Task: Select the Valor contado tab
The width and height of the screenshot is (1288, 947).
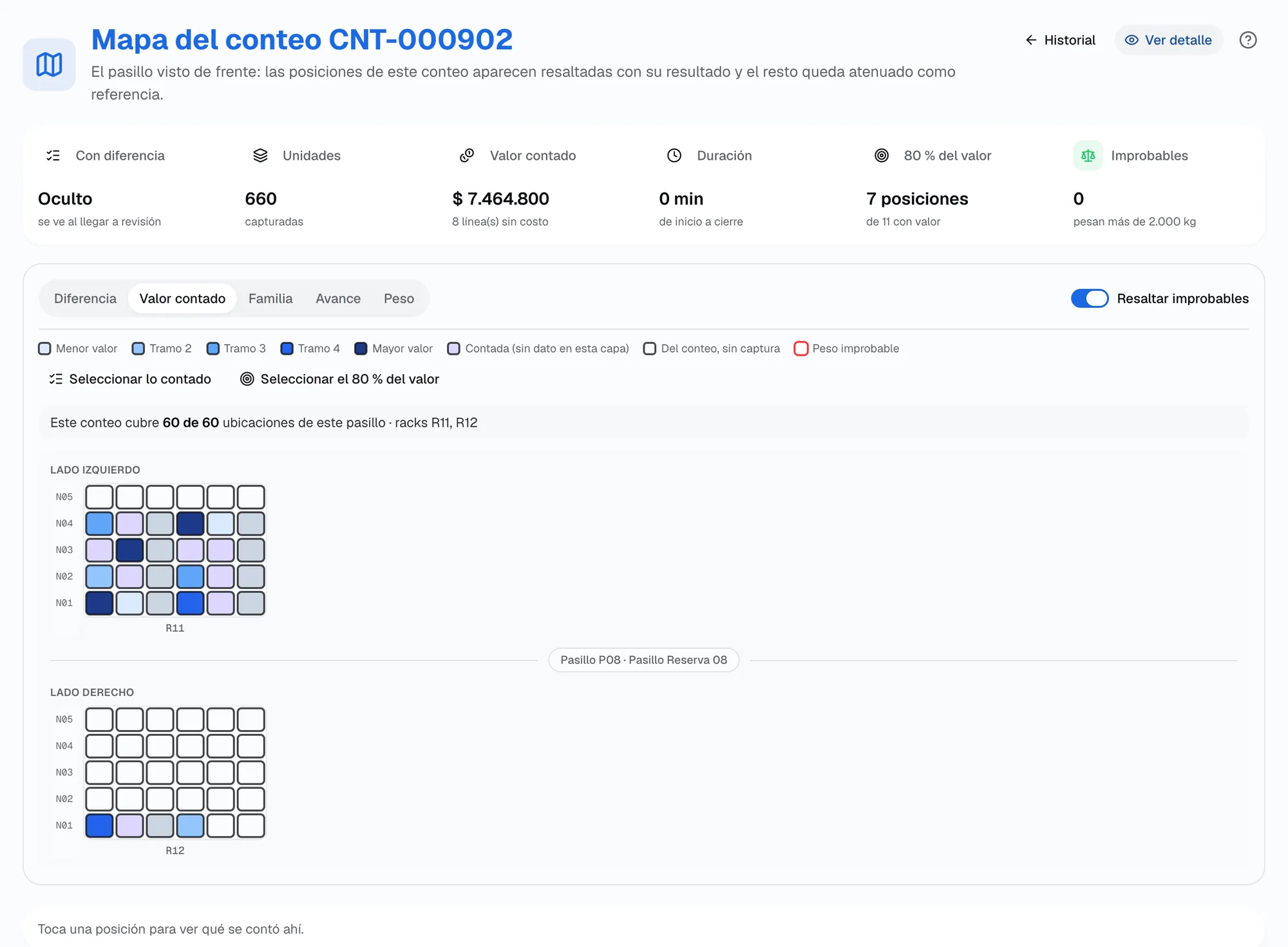Action: point(182,299)
